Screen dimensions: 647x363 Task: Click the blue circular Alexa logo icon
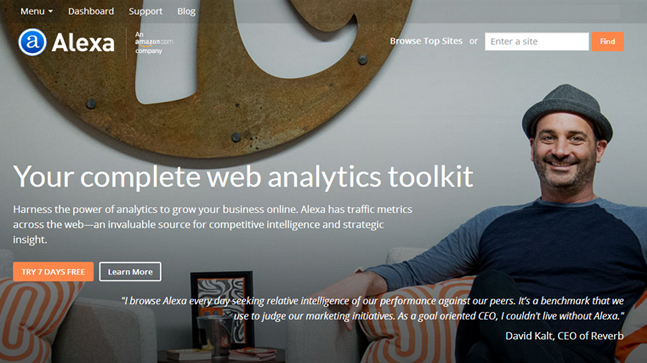(x=32, y=42)
